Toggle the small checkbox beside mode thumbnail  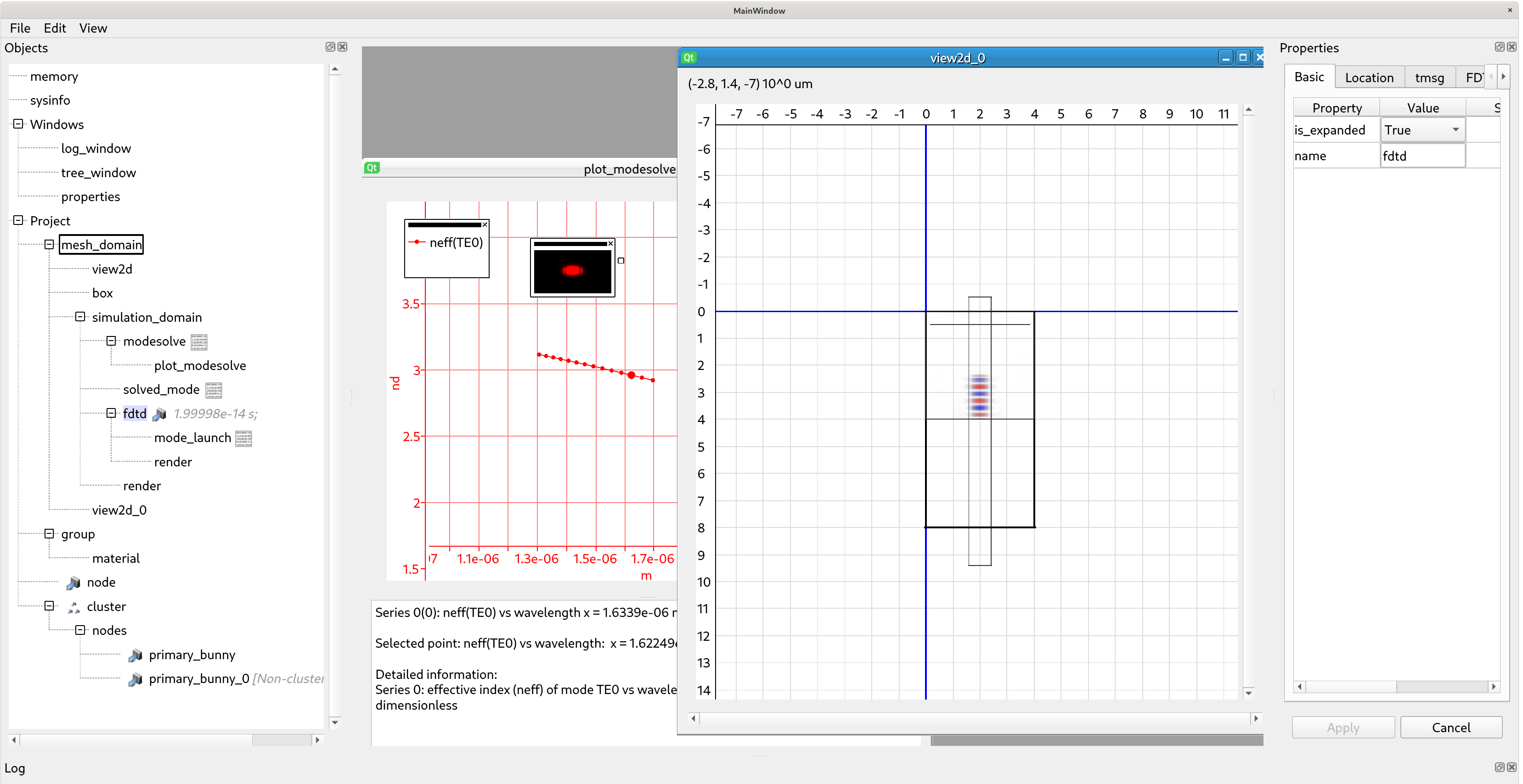tap(621, 261)
